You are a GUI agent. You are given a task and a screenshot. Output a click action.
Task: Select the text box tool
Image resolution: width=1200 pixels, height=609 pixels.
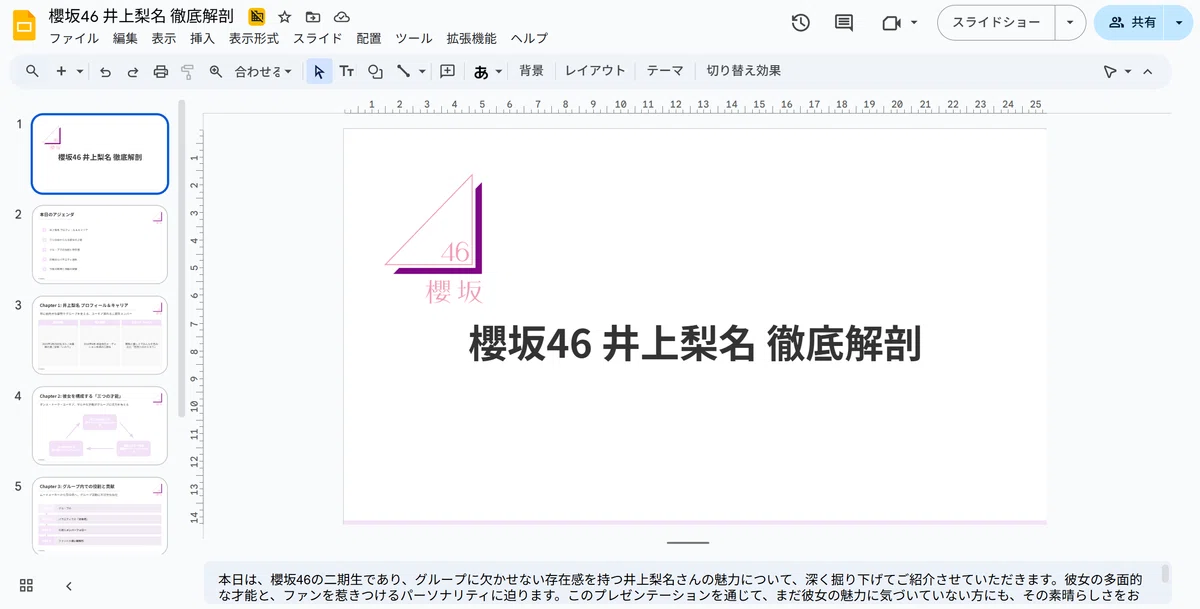click(347, 71)
